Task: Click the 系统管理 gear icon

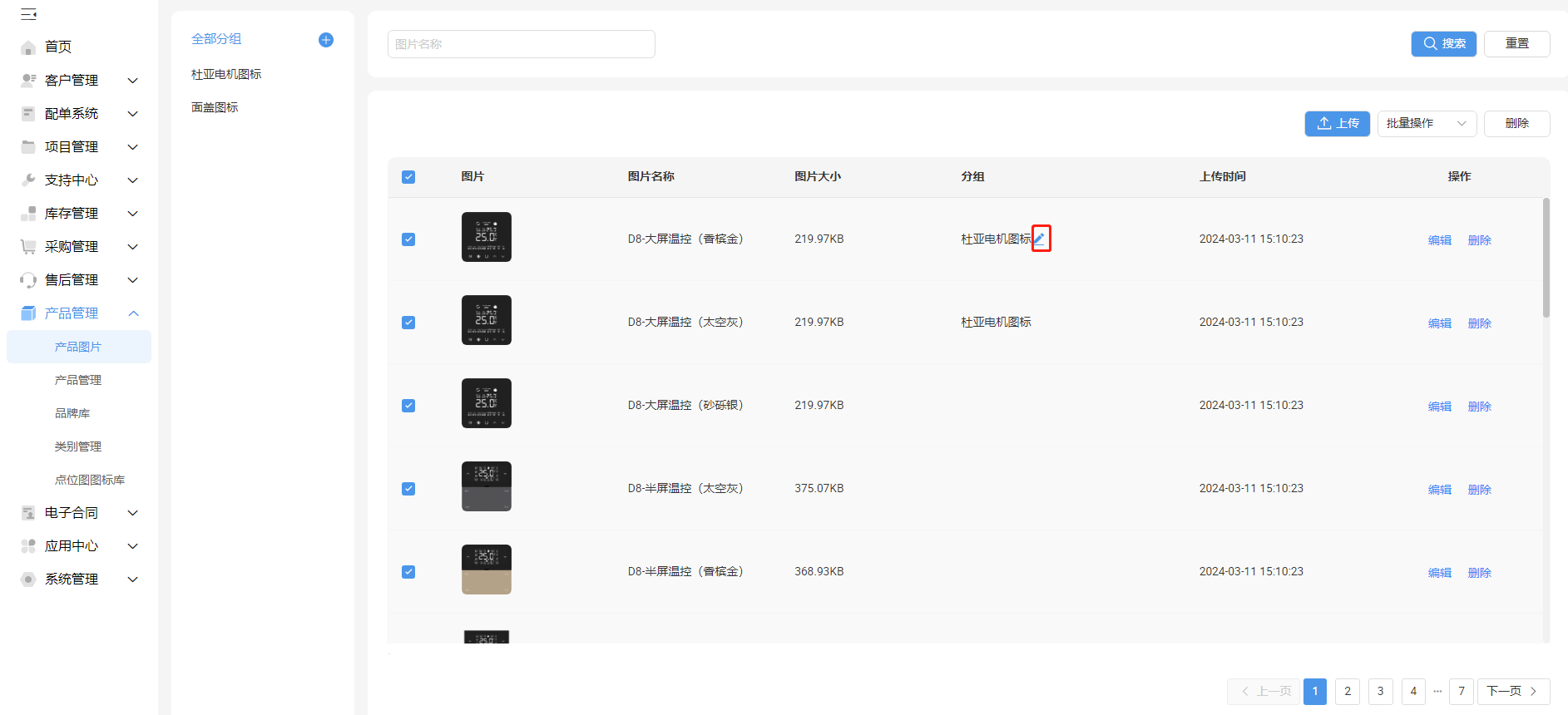Action: pyautogui.click(x=28, y=579)
